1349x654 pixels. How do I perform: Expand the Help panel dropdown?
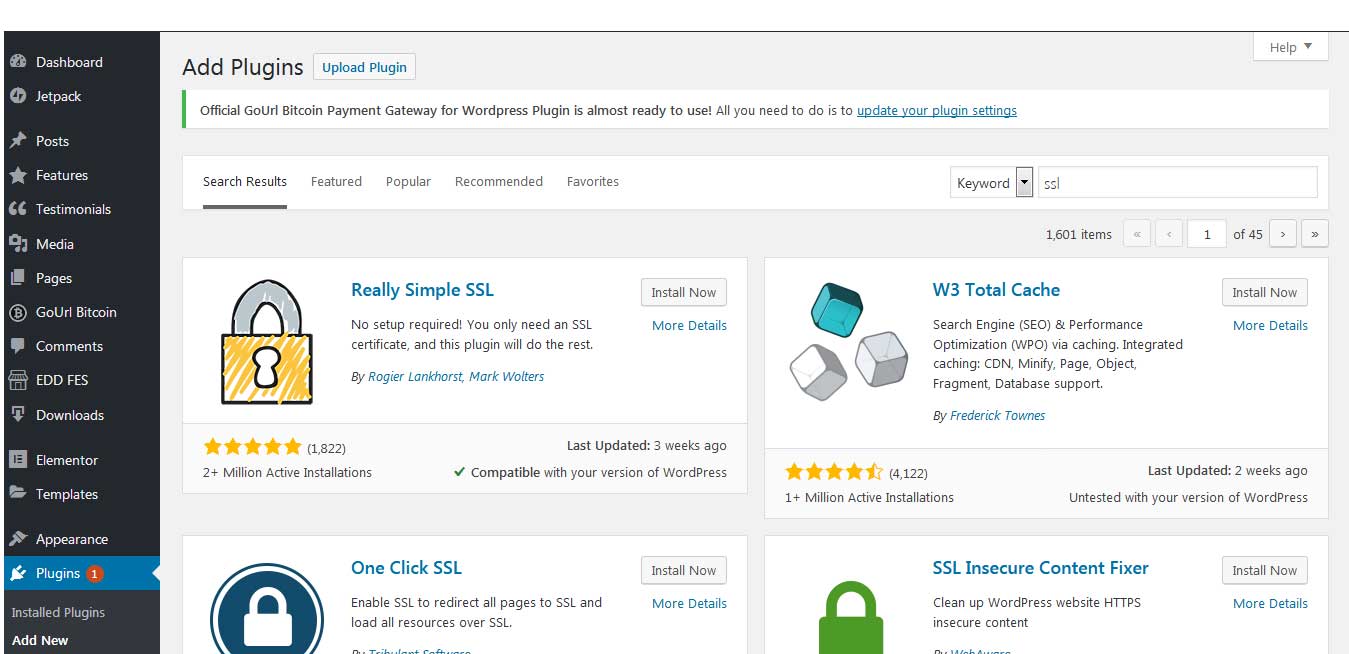point(1290,47)
